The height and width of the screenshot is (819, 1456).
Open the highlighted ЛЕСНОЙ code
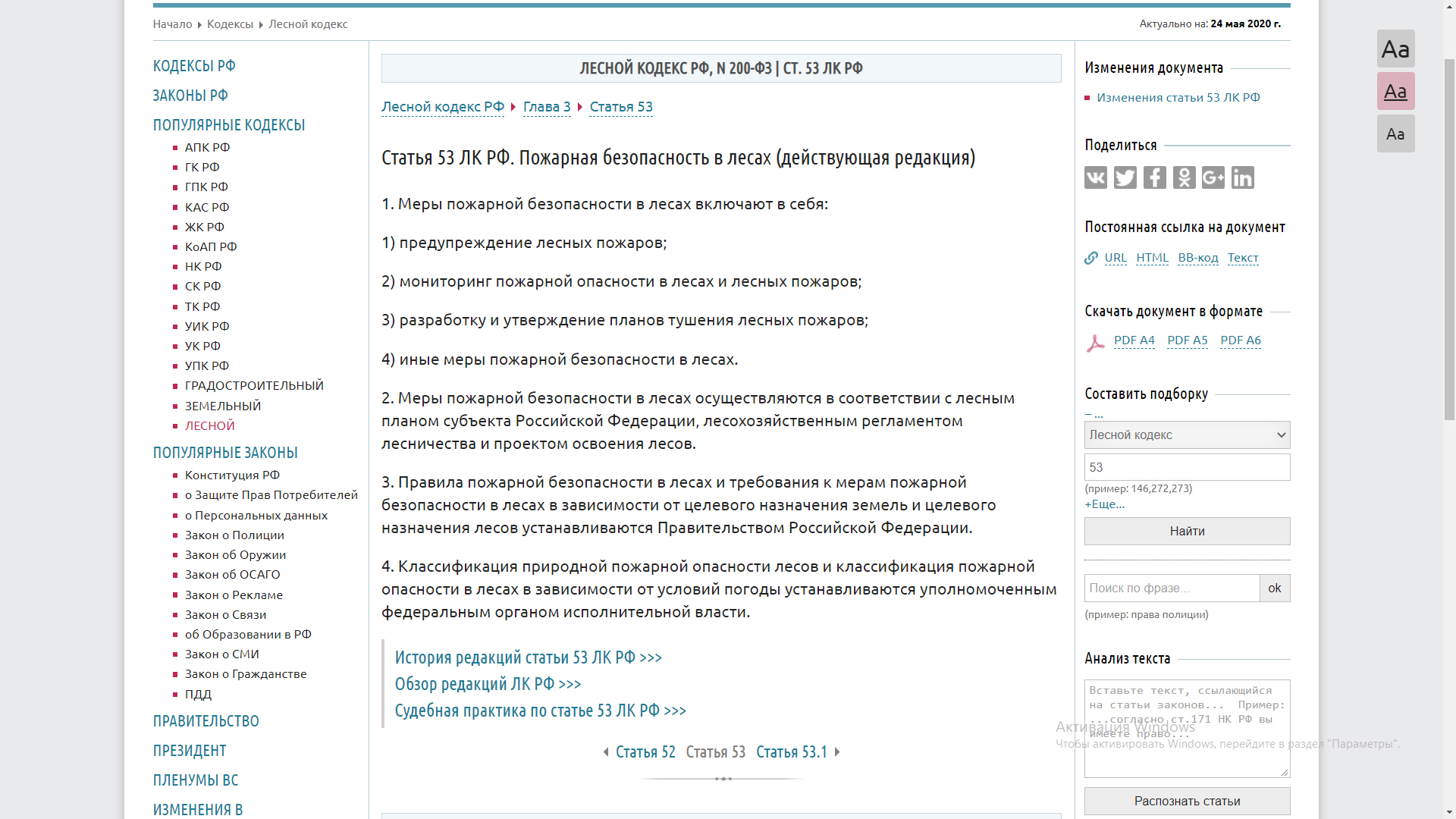pos(210,425)
